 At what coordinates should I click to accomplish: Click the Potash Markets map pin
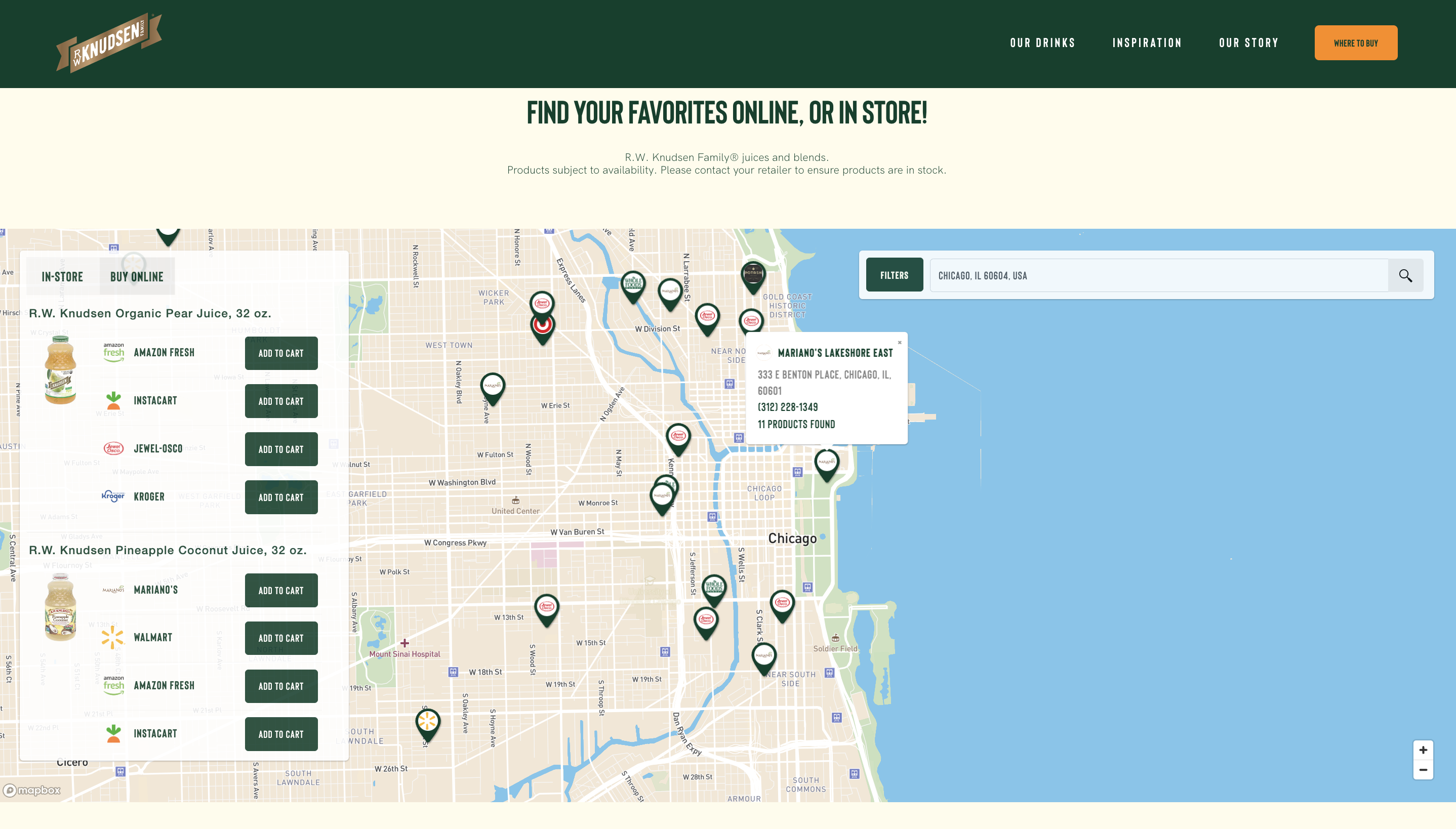coord(753,275)
